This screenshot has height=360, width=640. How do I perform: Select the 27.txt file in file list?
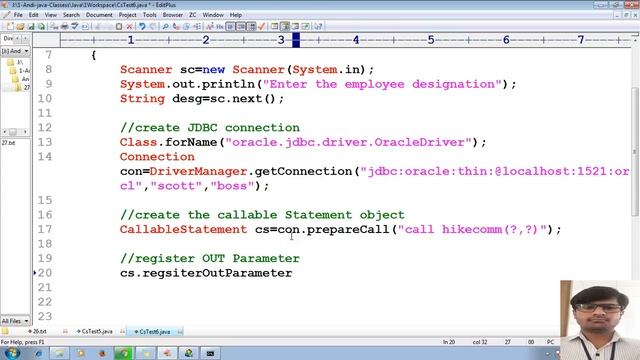[x=8, y=143]
